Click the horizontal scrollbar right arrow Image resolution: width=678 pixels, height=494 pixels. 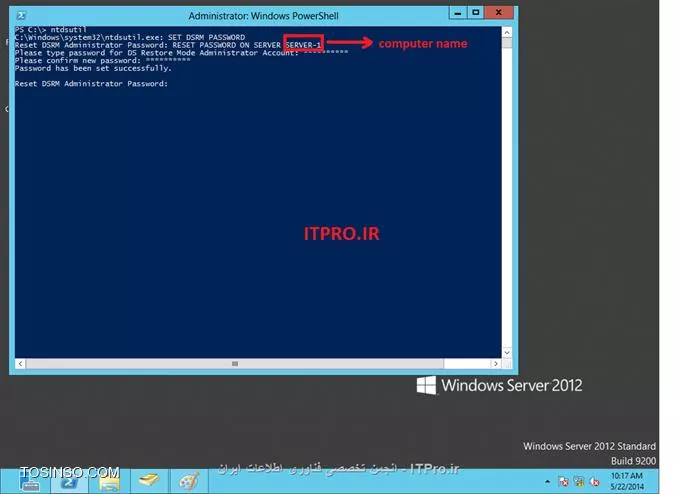click(496, 364)
